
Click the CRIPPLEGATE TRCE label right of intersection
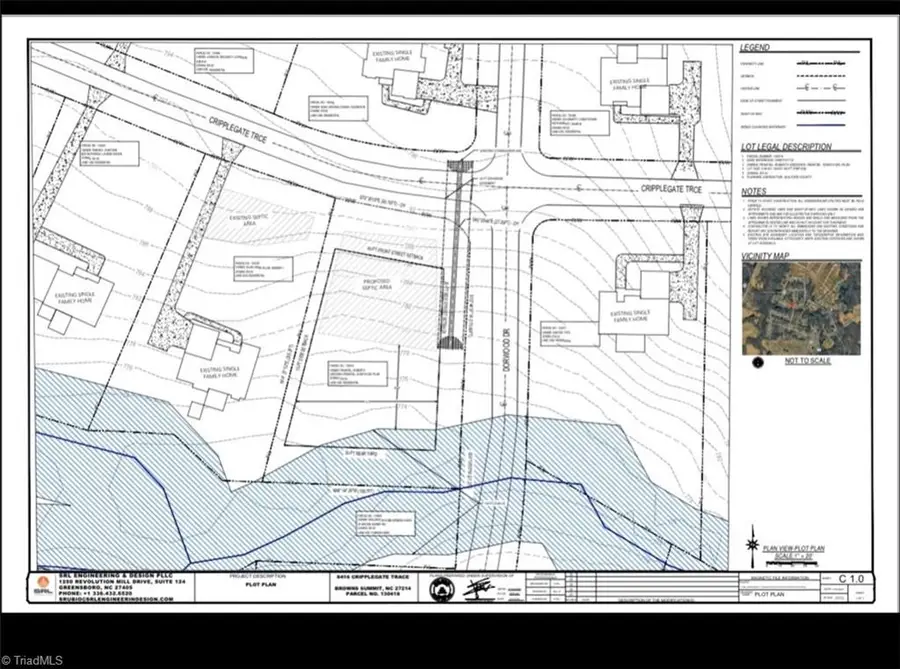tap(671, 189)
